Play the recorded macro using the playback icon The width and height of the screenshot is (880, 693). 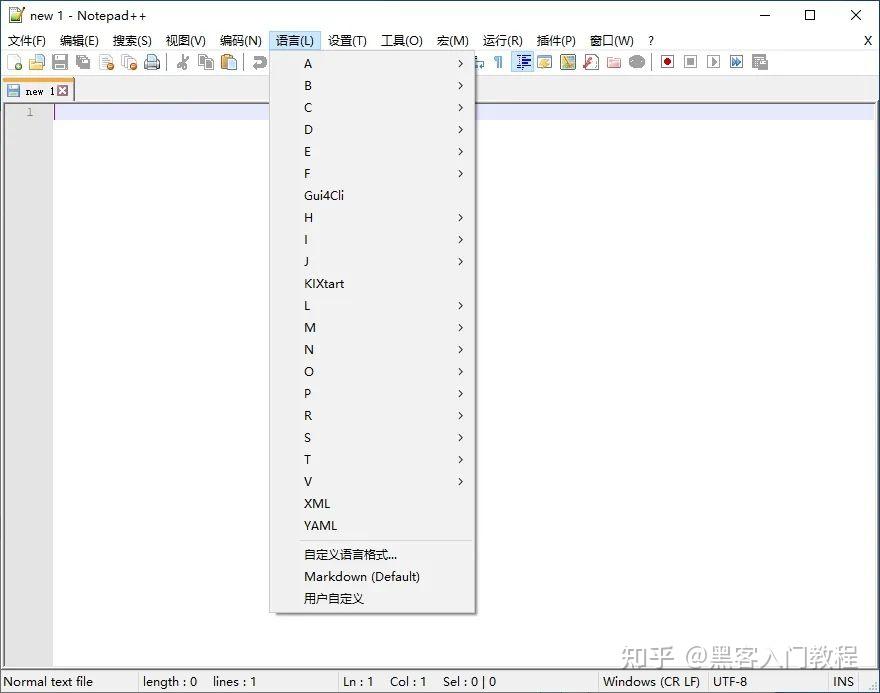click(712, 61)
